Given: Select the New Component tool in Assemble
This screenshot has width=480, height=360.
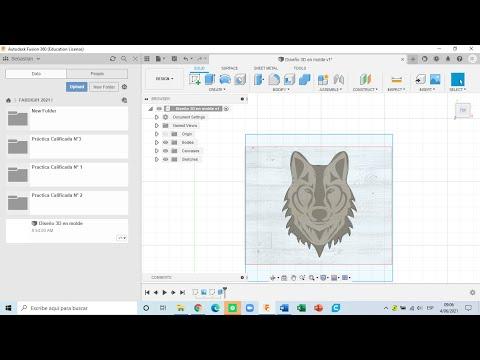Looking at the screenshot, I should (x=323, y=79).
